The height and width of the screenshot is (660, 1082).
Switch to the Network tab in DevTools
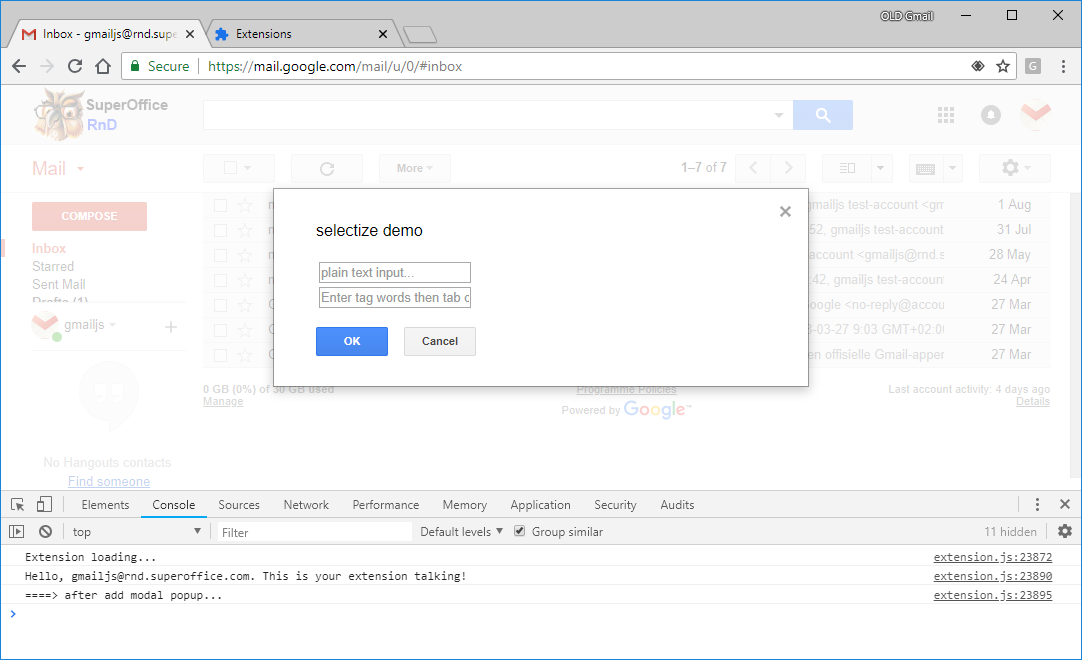point(306,505)
